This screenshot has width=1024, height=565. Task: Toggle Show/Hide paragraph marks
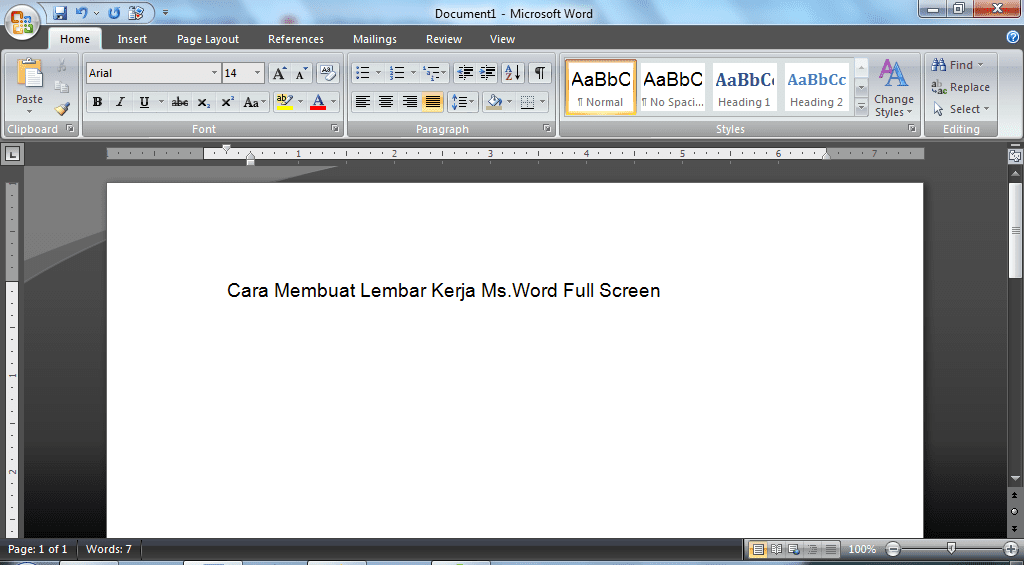click(x=540, y=73)
